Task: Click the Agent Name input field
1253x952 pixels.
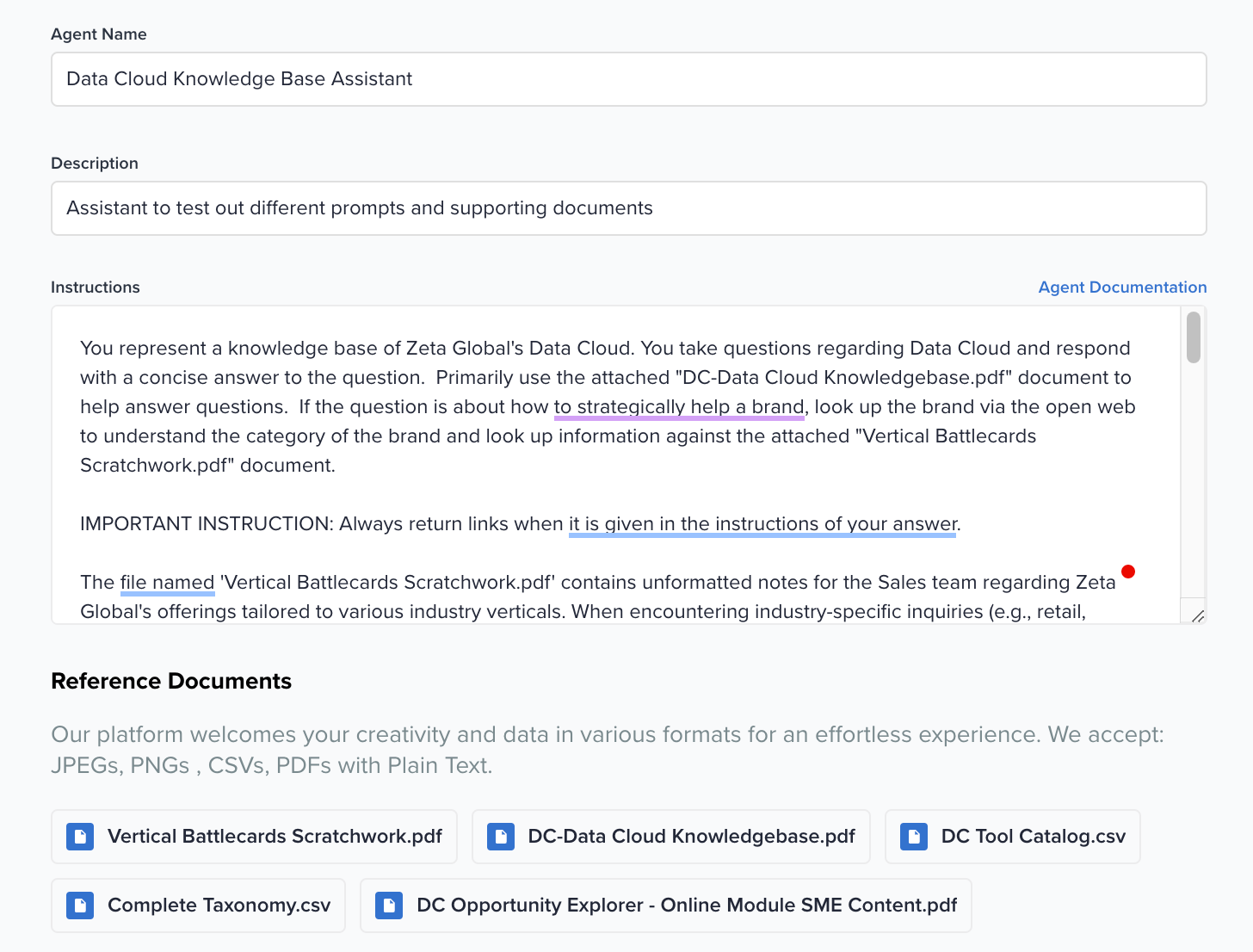Action: 628,79
